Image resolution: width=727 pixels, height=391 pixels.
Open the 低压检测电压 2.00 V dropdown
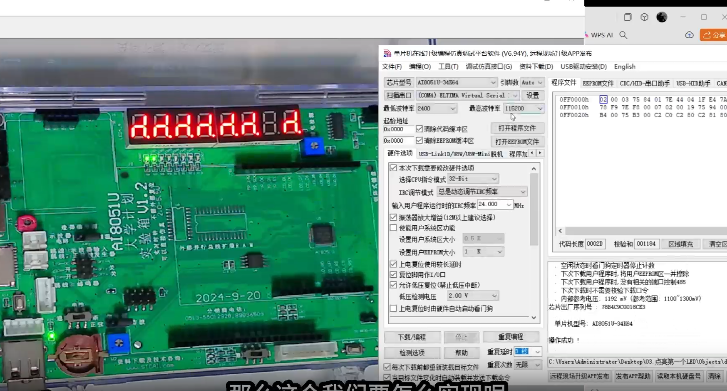pos(473,295)
